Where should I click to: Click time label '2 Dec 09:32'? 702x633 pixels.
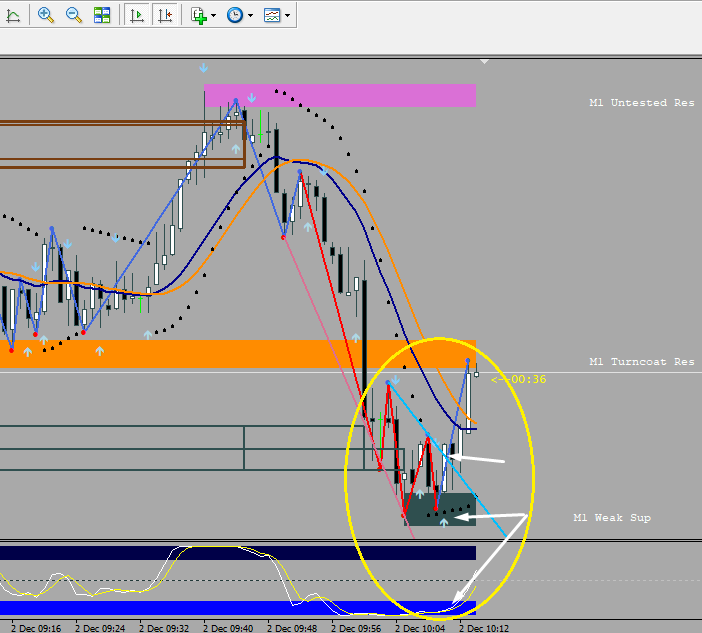pyautogui.click(x=164, y=628)
